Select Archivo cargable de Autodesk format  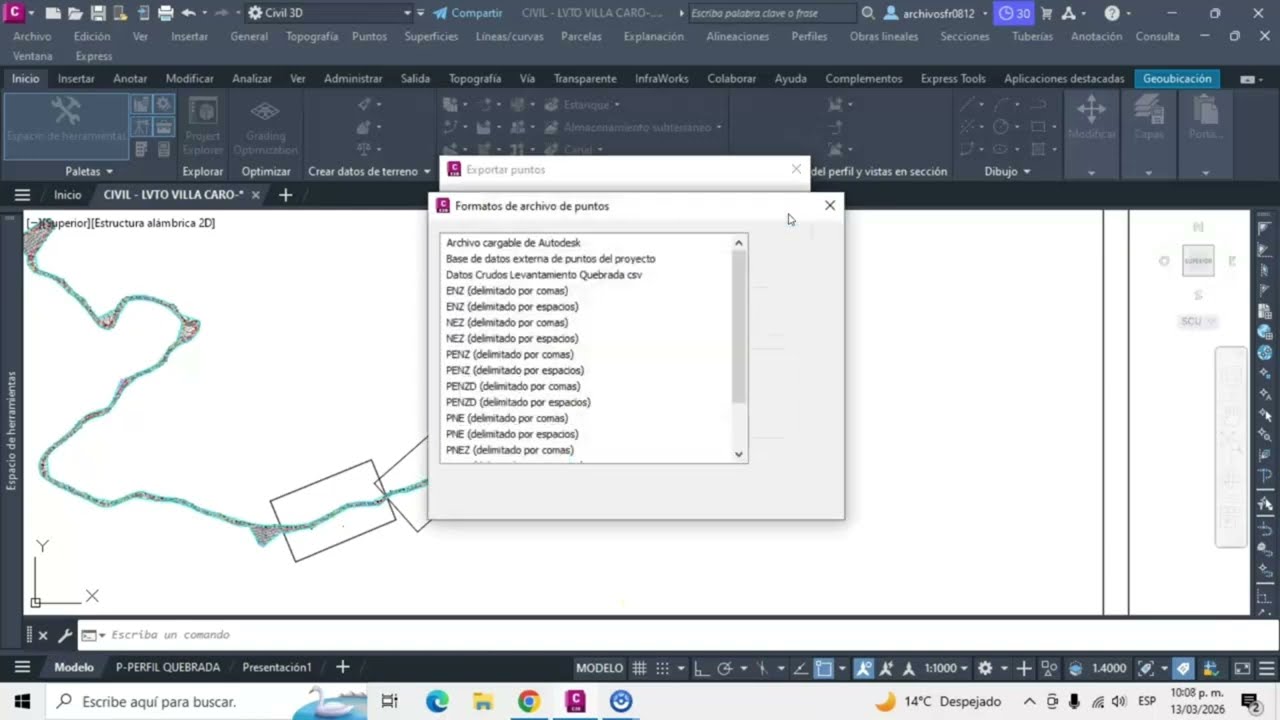(513, 243)
